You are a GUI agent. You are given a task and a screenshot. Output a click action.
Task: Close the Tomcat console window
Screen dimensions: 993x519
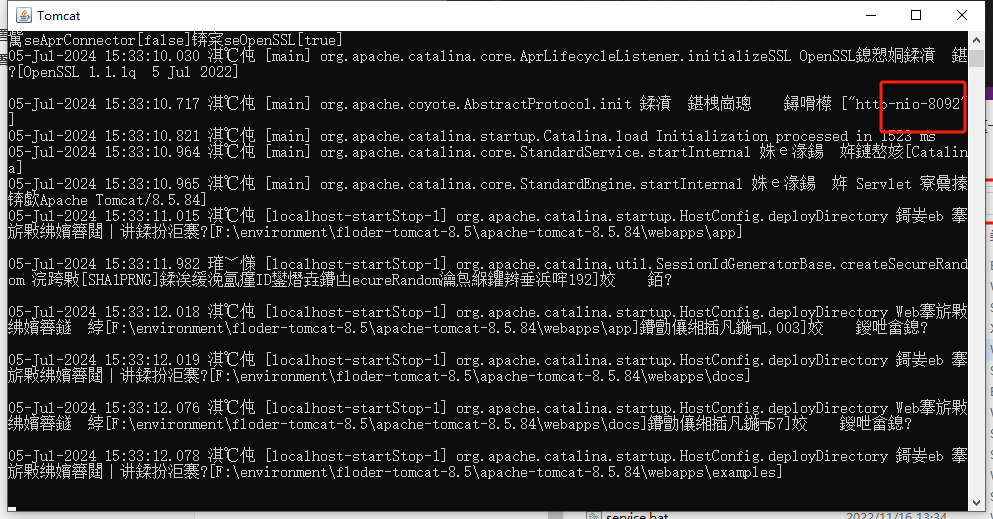pos(961,15)
